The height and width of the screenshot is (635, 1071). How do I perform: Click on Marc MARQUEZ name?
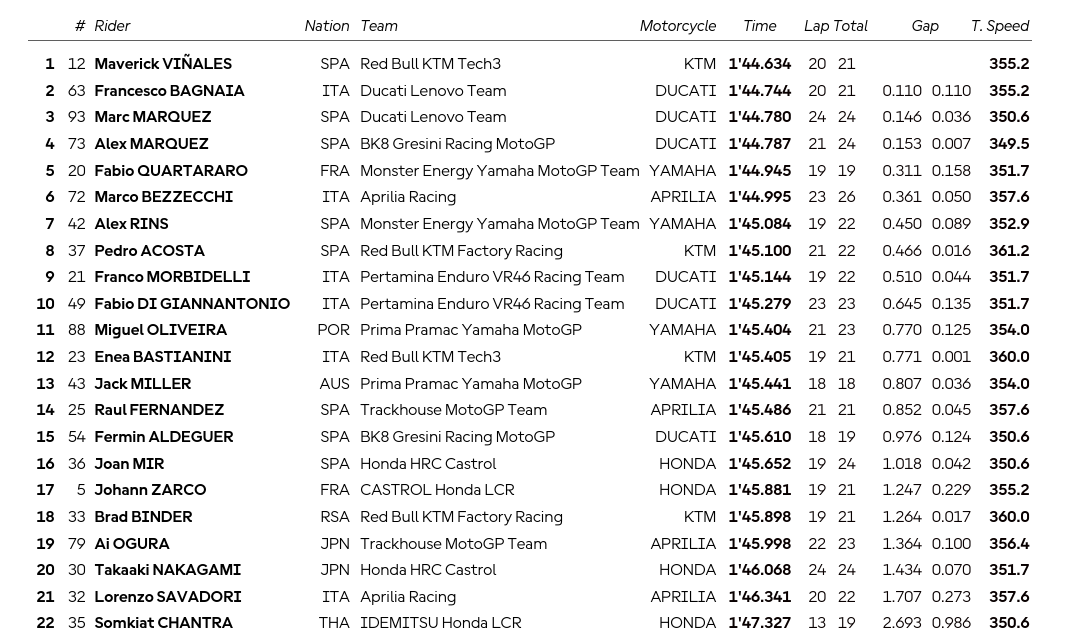click(153, 117)
